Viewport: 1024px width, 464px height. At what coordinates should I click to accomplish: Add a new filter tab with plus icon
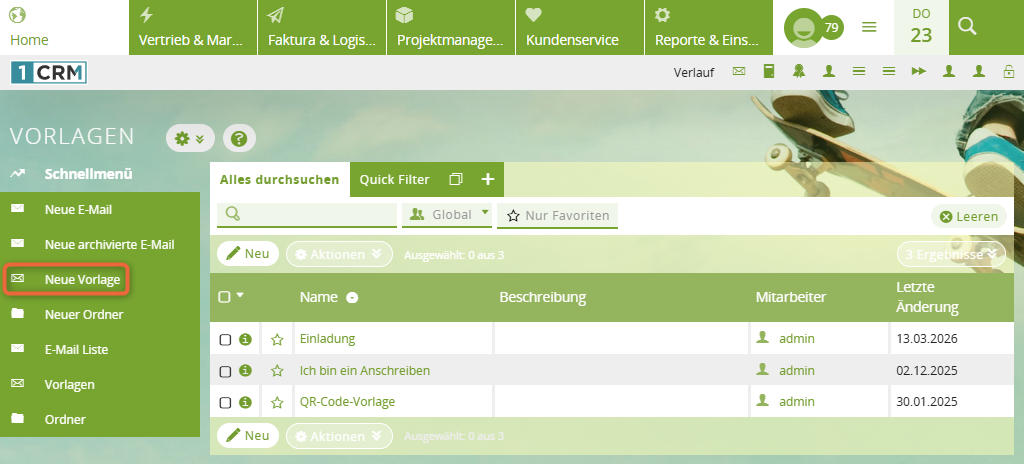click(x=488, y=179)
